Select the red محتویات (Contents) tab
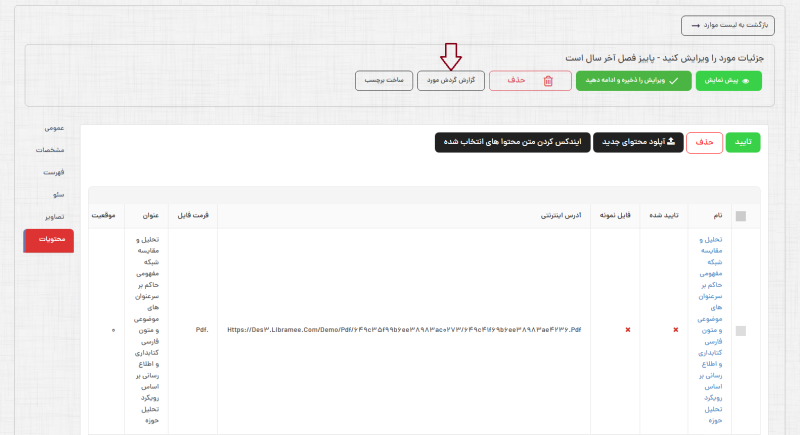The image size is (800, 435). (48, 240)
